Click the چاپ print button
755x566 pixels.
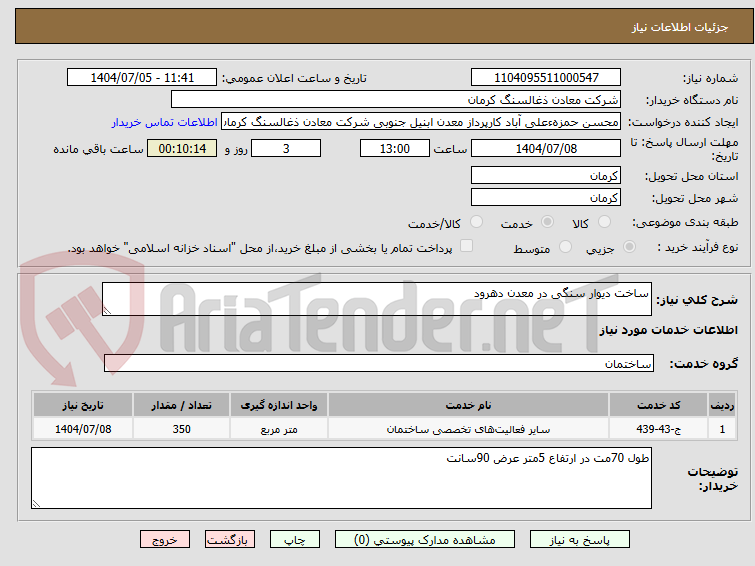coord(295,540)
